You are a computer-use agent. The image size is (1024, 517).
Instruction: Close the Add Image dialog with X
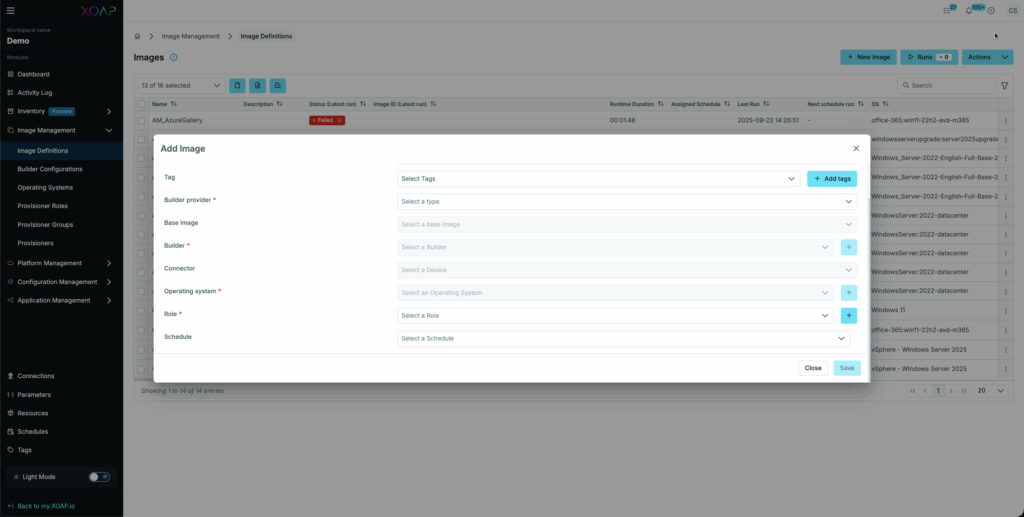click(x=856, y=148)
